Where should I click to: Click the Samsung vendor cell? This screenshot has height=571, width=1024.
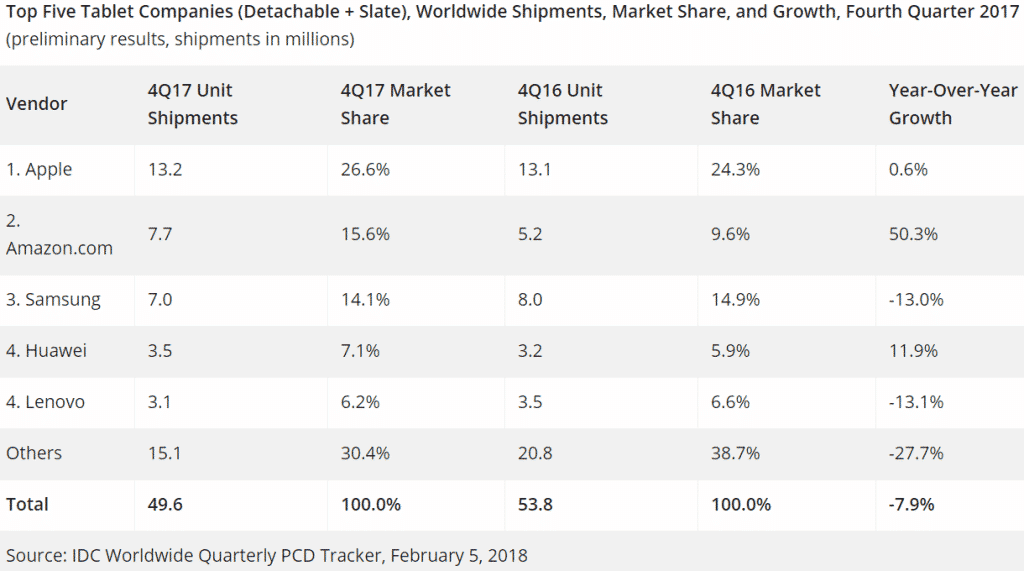54,300
